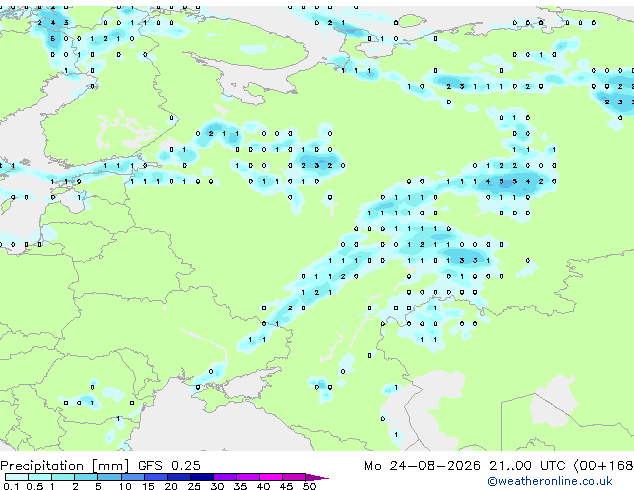This screenshot has width=634, height=490.
Task: Click the 25–30 mm navy legend swatch
Action: (202, 477)
